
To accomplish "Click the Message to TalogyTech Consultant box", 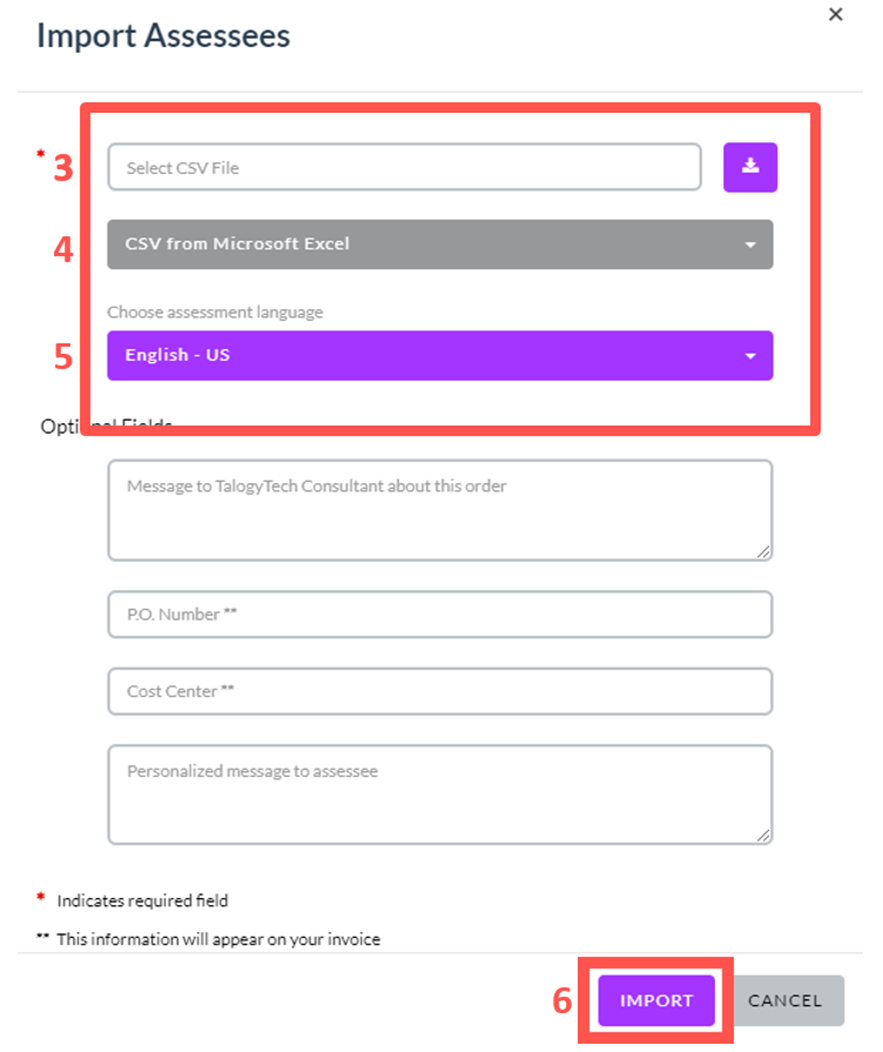I will point(440,510).
